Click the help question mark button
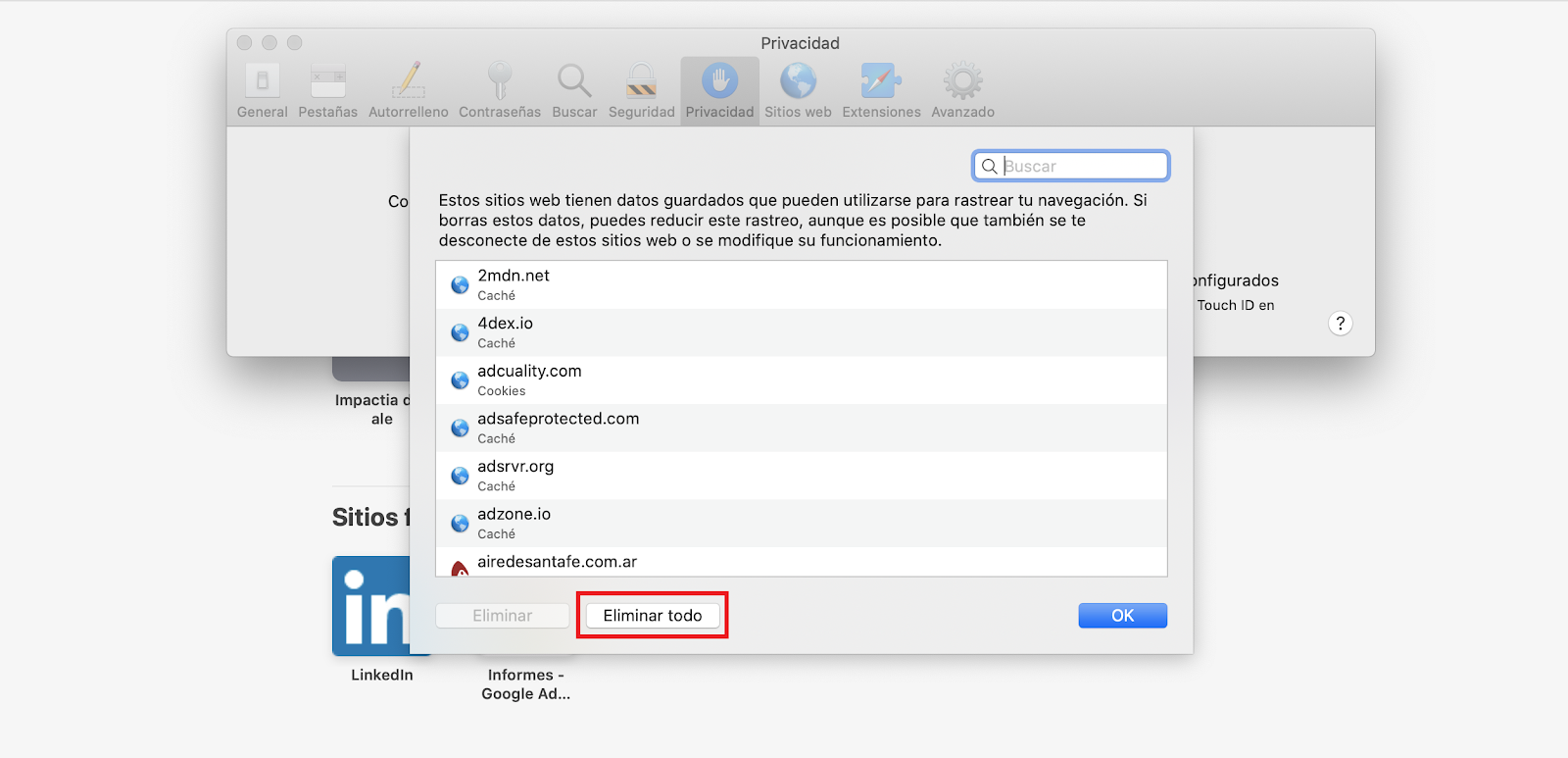The width and height of the screenshot is (1568, 758). [1340, 324]
